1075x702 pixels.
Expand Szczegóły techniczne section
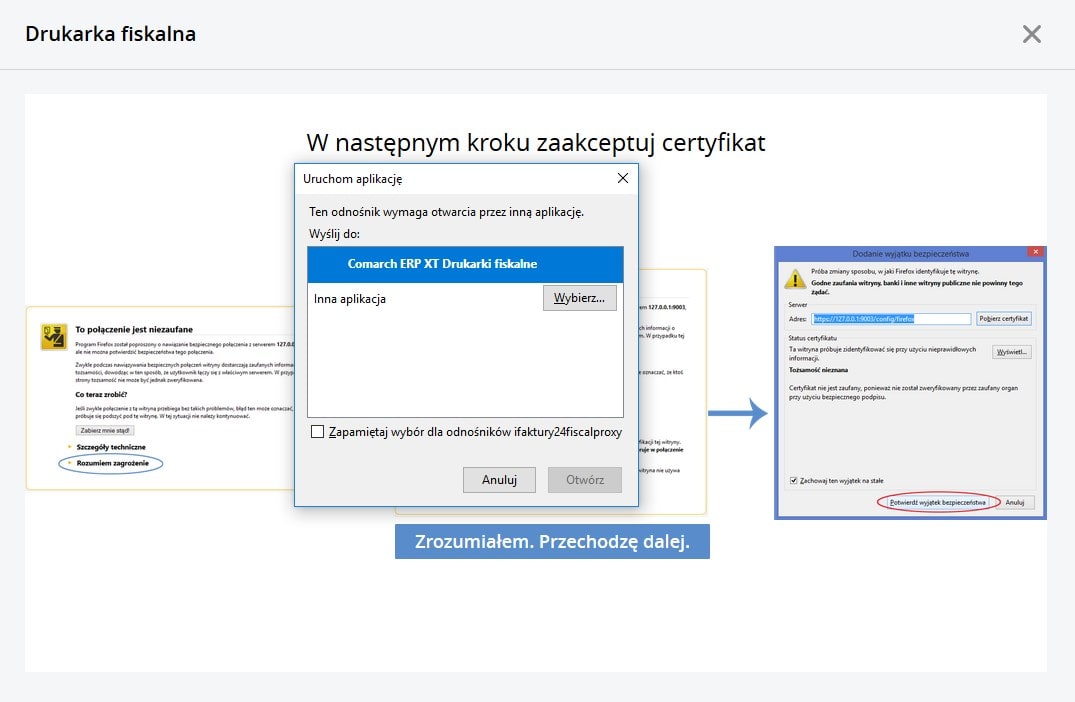coord(111,447)
